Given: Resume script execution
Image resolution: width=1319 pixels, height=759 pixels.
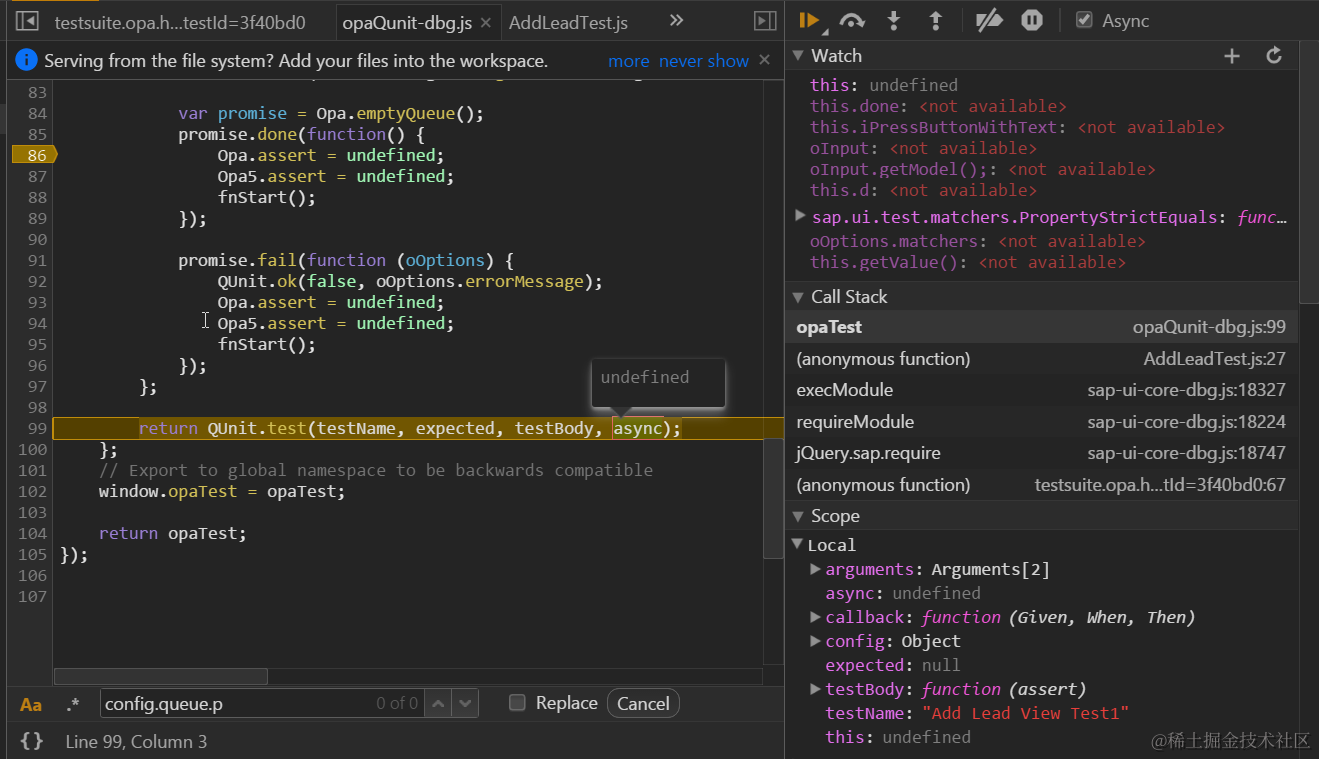Looking at the screenshot, I should [x=810, y=20].
